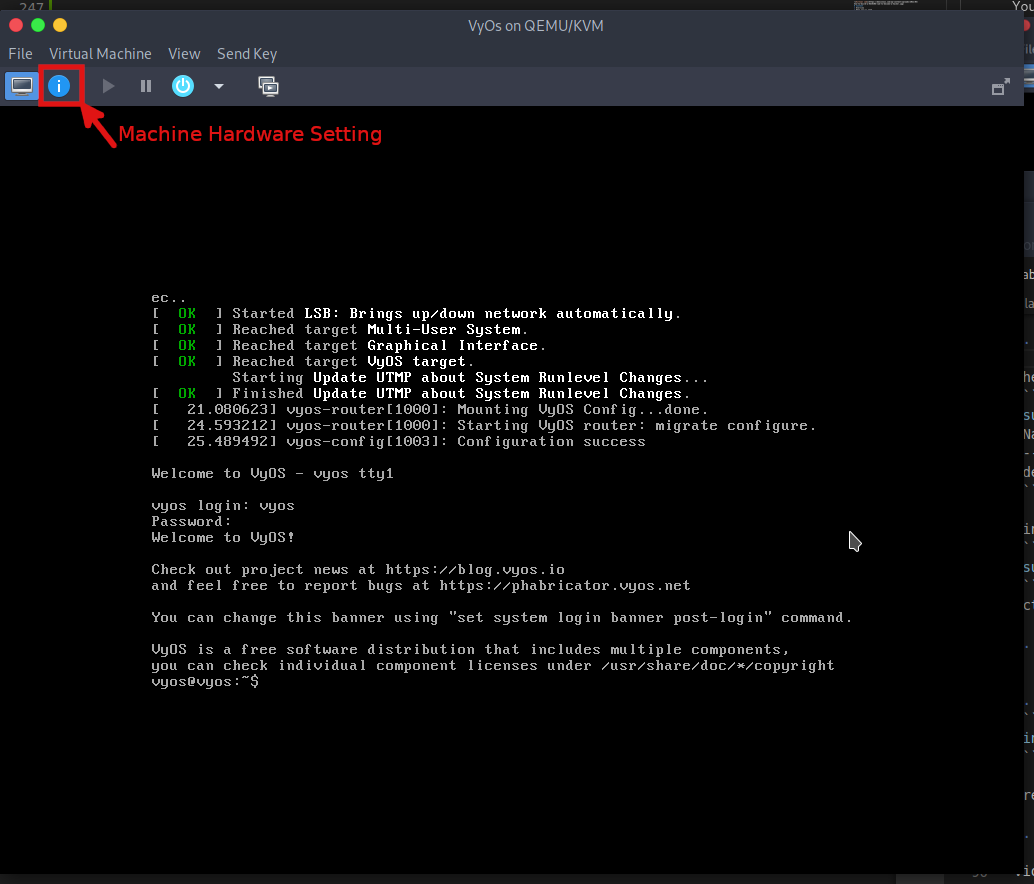This screenshot has width=1034, height=884.
Task: Pause the virtual machine
Action: coord(146,86)
